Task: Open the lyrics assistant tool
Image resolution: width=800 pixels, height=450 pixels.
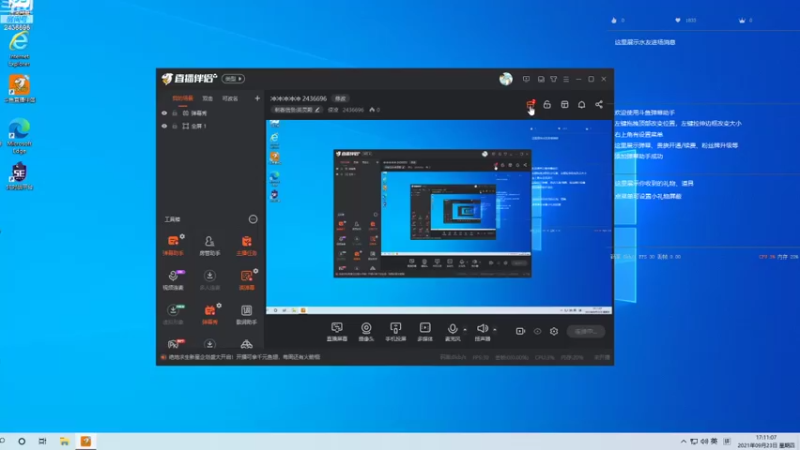Action: pos(246,314)
